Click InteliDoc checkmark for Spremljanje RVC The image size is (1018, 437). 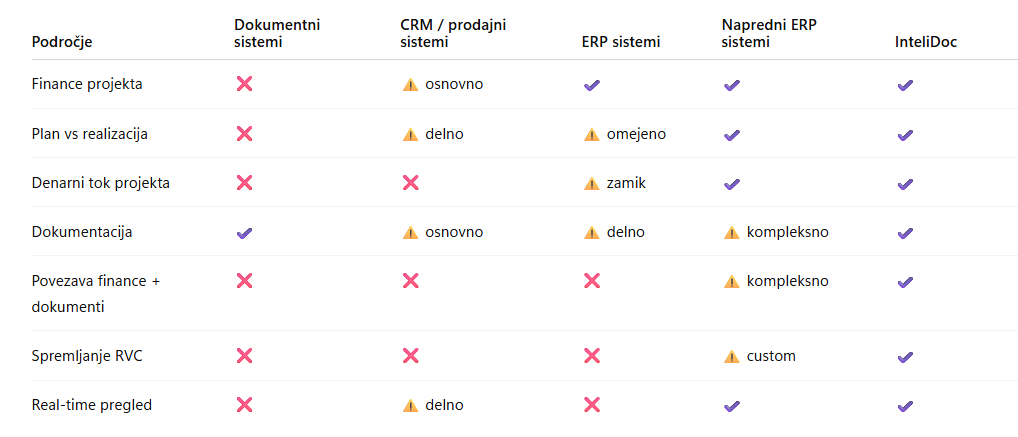(x=905, y=356)
